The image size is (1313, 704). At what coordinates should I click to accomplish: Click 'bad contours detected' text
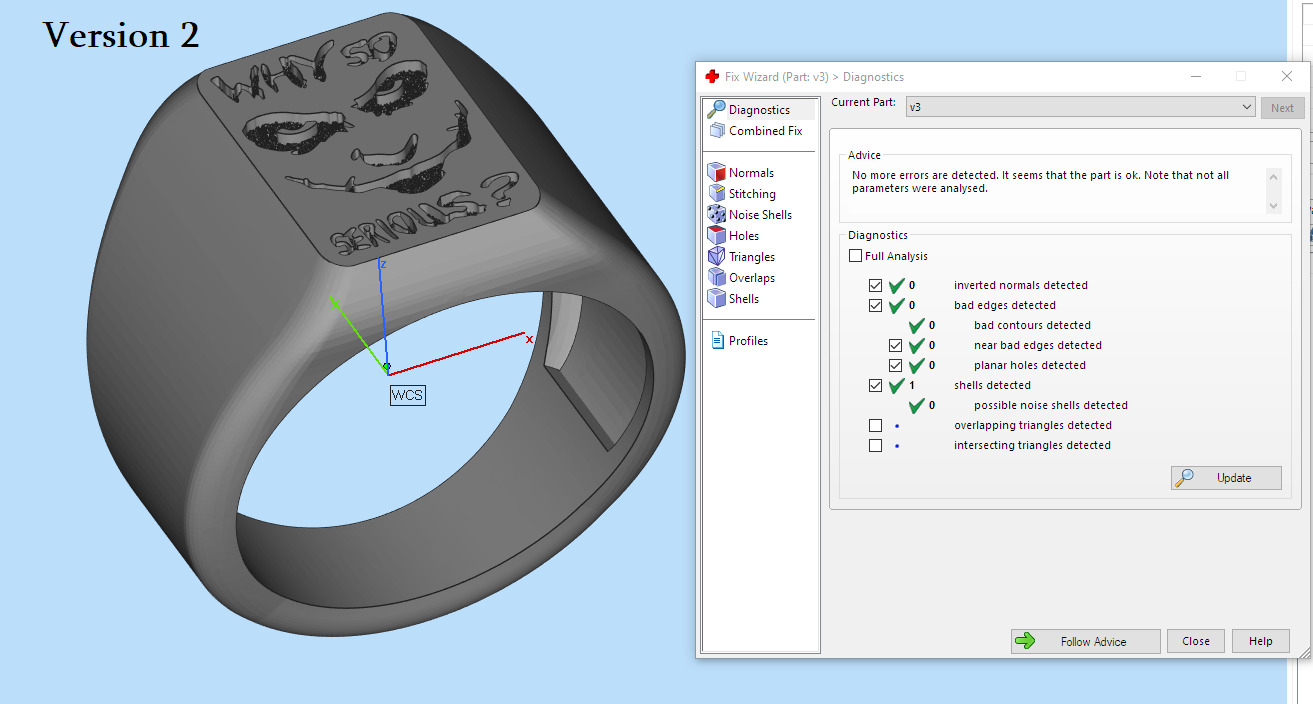click(1032, 326)
